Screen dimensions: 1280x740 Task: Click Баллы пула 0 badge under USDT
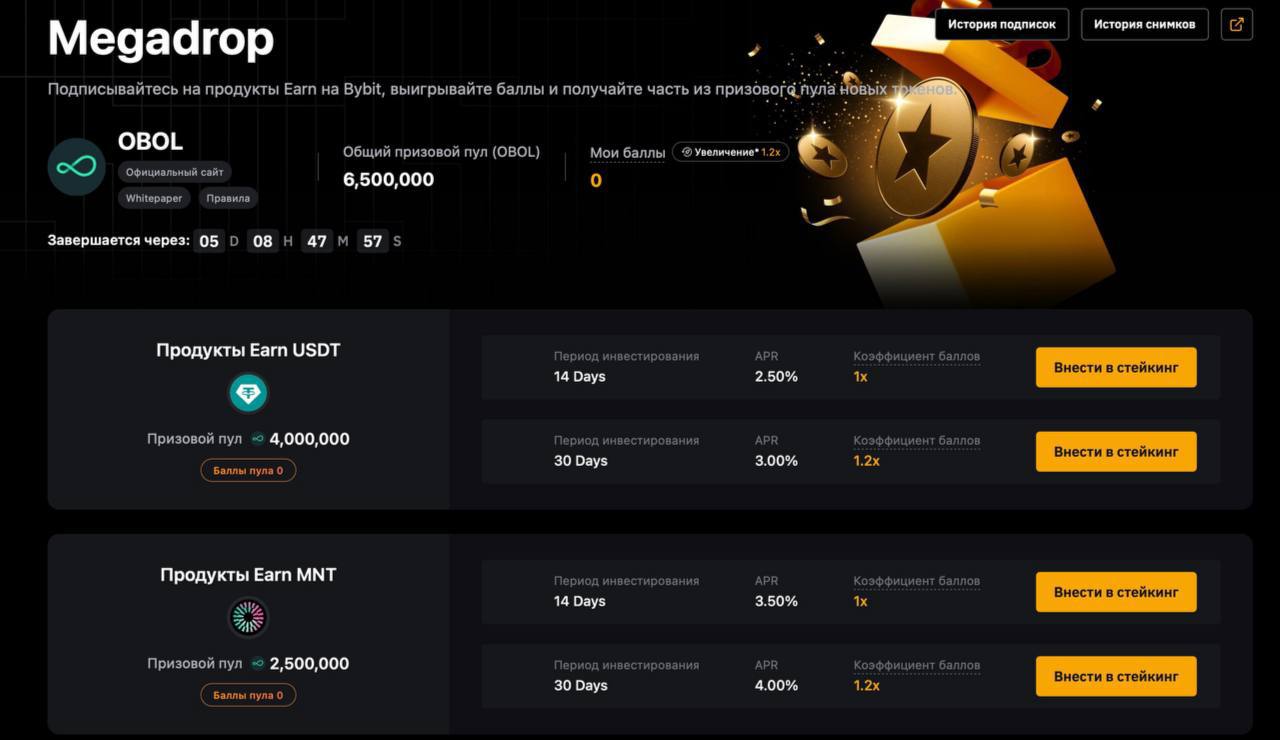[x=248, y=470]
